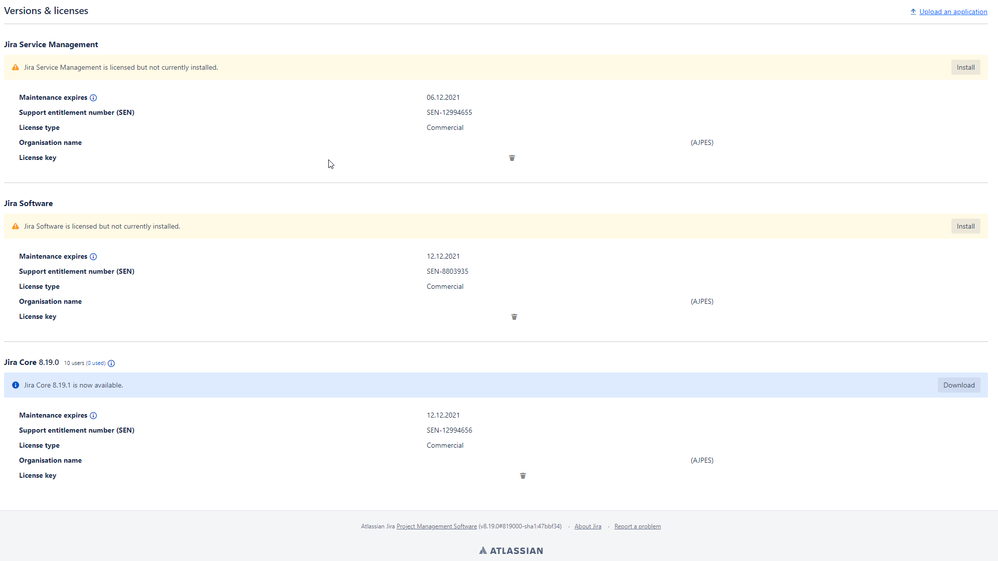The width and height of the screenshot is (998, 561).
Task: Open About Jira footer link
Action: click(588, 527)
